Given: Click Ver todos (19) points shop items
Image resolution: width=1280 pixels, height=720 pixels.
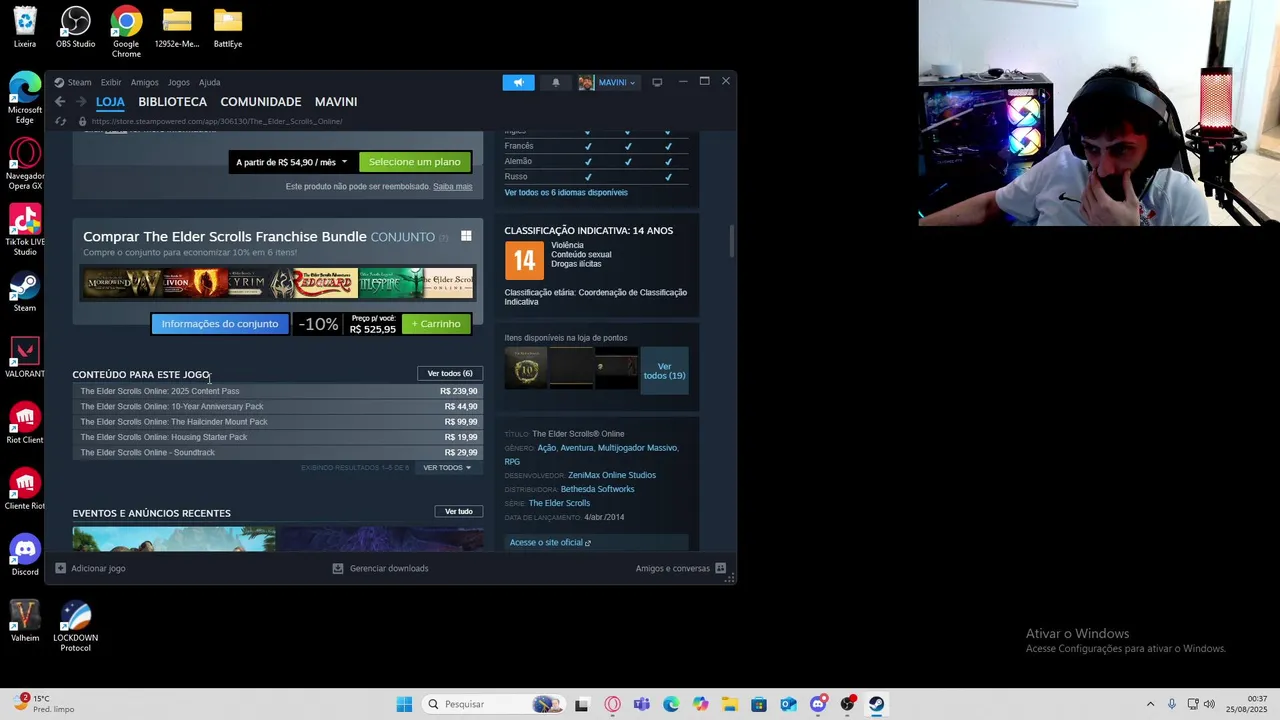Looking at the screenshot, I should coord(664,371).
